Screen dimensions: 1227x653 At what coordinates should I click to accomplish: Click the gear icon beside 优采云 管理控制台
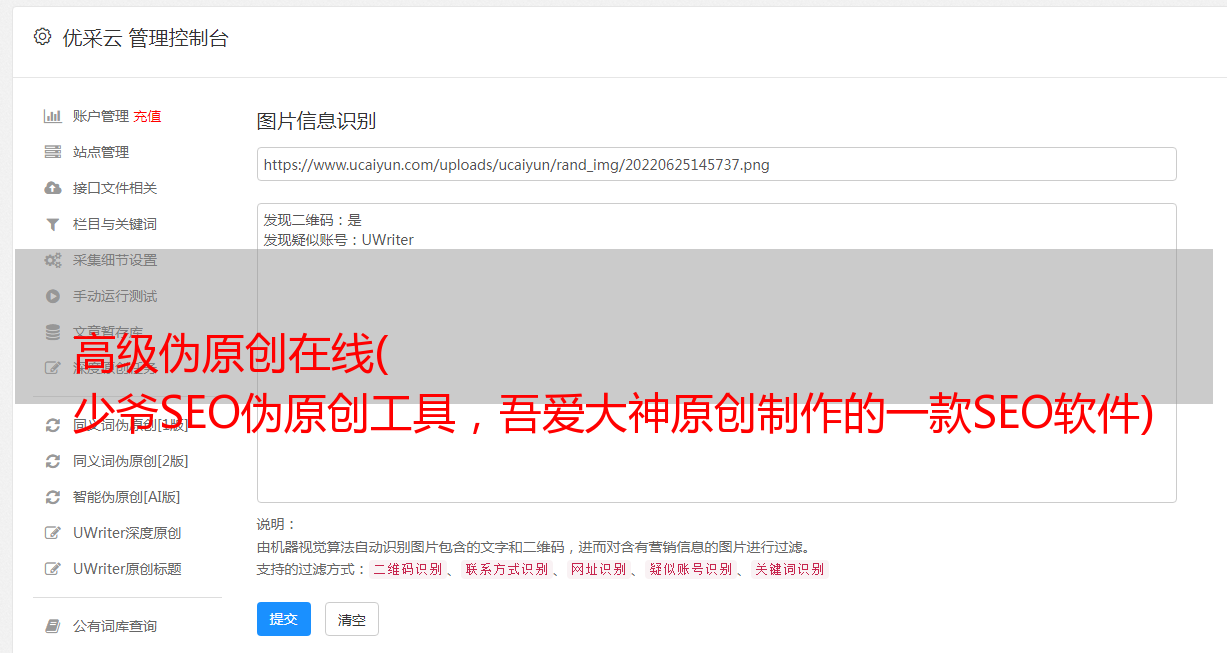pyautogui.click(x=42, y=37)
